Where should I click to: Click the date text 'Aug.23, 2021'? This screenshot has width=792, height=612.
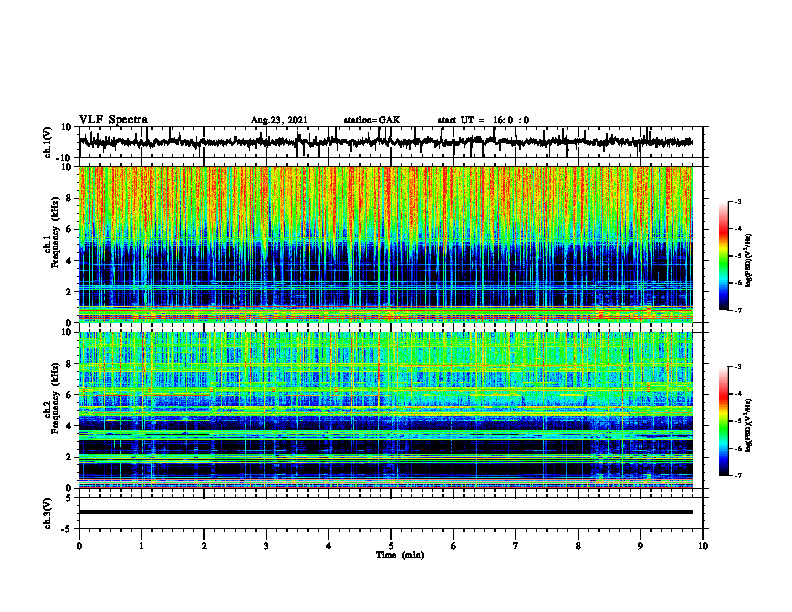[x=279, y=120]
